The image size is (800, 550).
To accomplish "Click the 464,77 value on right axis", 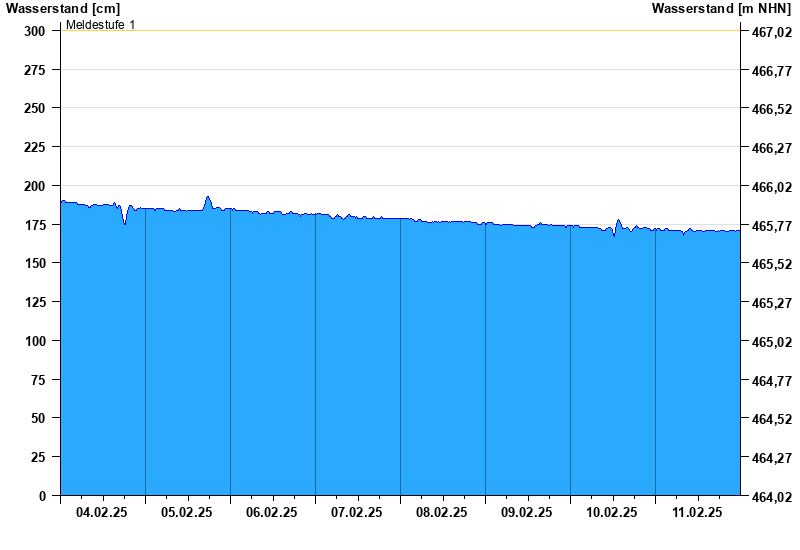I will (x=772, y=381).
